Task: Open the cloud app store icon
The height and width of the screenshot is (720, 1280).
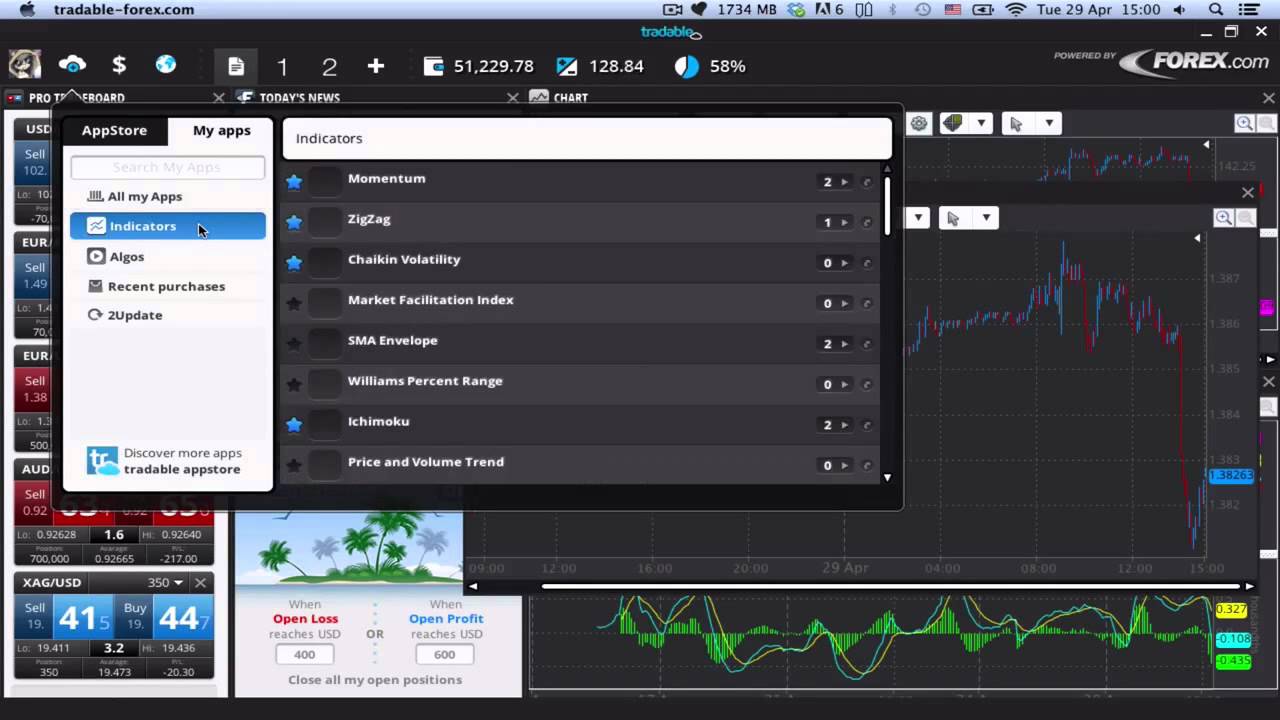Action: click(72, 66)
